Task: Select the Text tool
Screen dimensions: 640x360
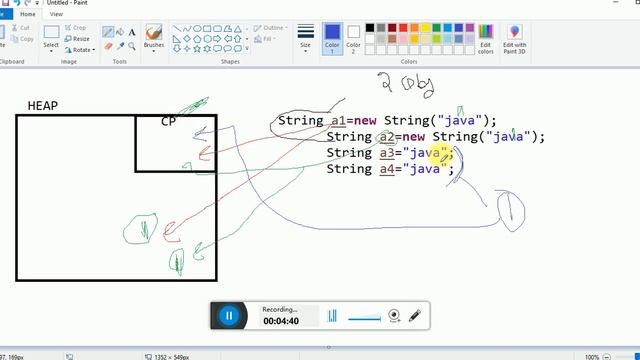Action: 132,32
